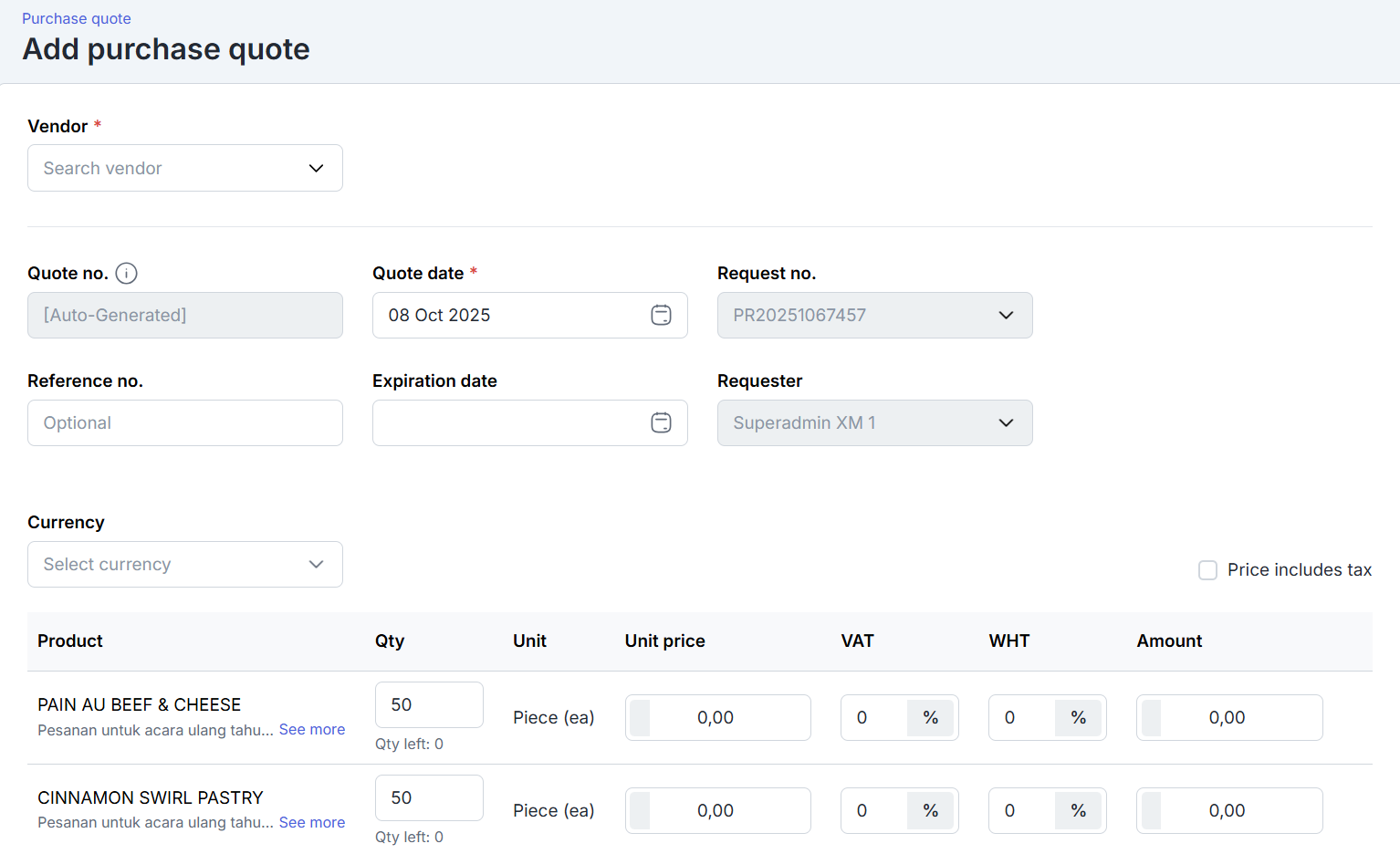
Task: Click WHT percent symbol for Pain Au Beef & Cheese
Action: click(1078, 718)
